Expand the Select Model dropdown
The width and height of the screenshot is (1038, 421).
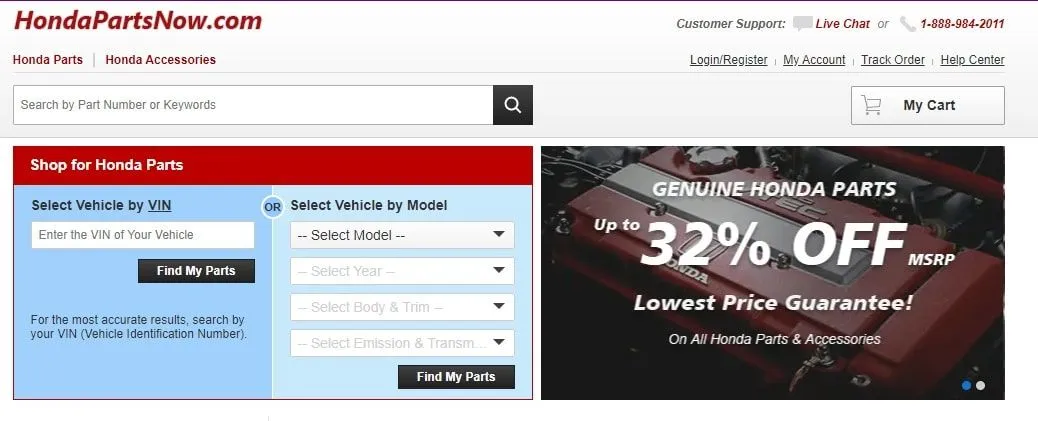(402, 235)
